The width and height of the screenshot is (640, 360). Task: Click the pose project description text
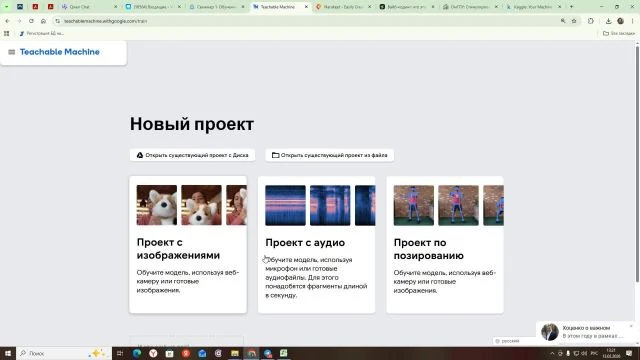point(445,282)
